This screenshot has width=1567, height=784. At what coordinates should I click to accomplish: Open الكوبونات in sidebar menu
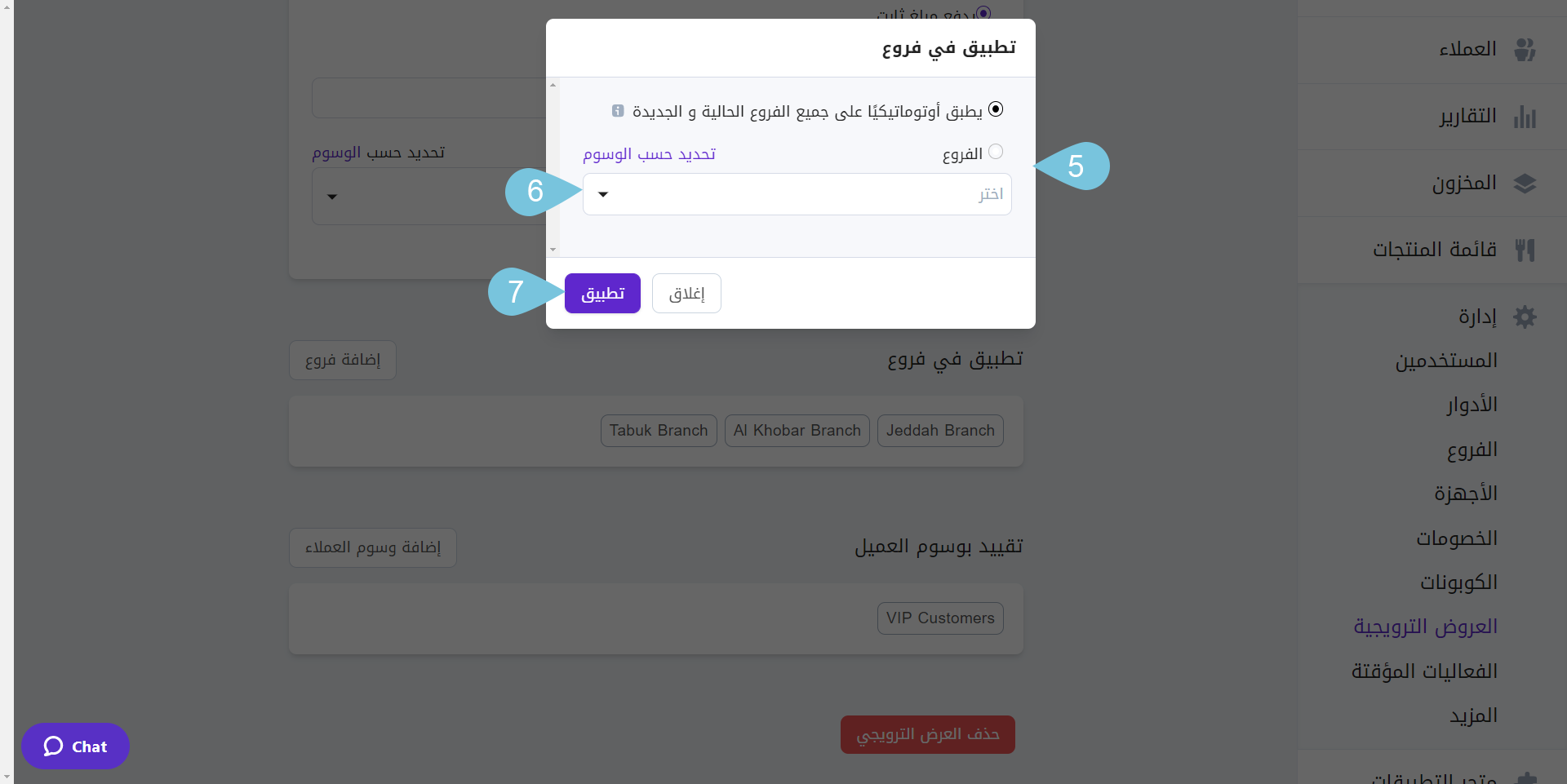(x=1458, y=582)
